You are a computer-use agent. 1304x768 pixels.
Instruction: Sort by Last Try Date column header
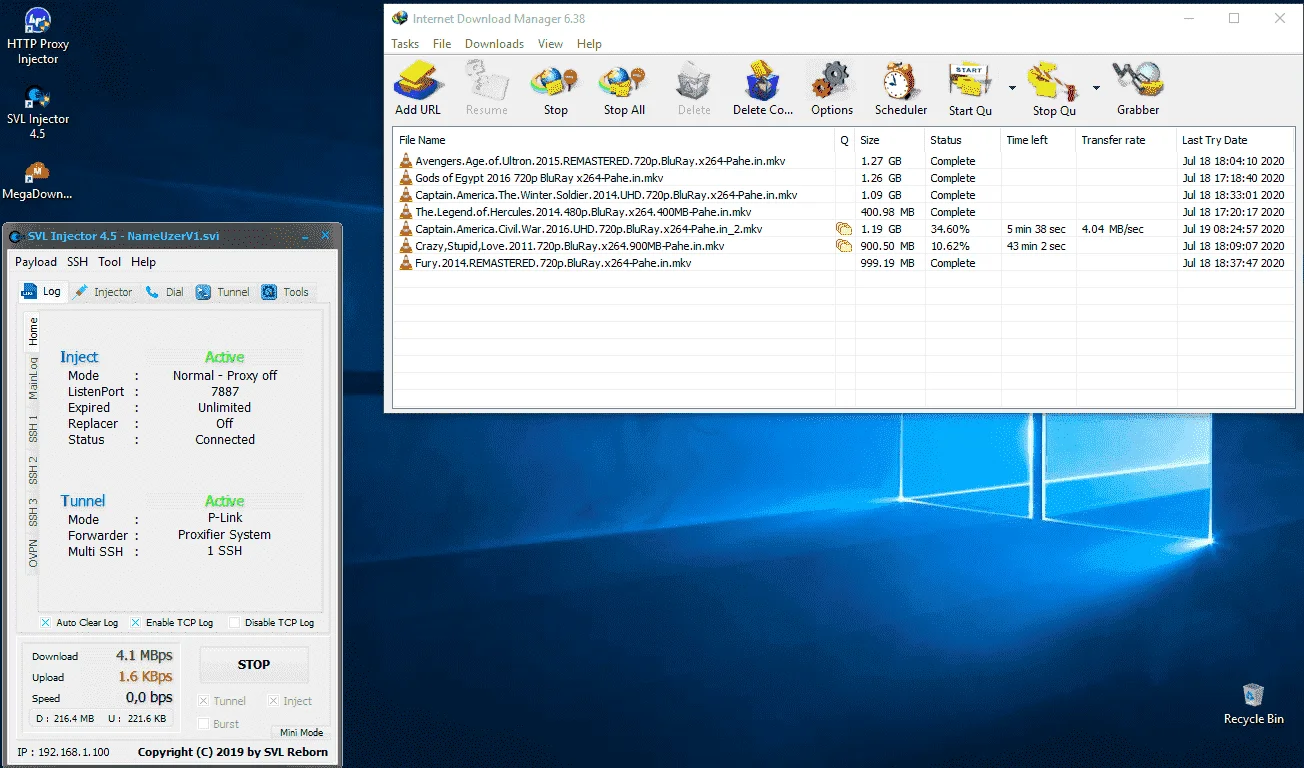(x=1233, y=140)
